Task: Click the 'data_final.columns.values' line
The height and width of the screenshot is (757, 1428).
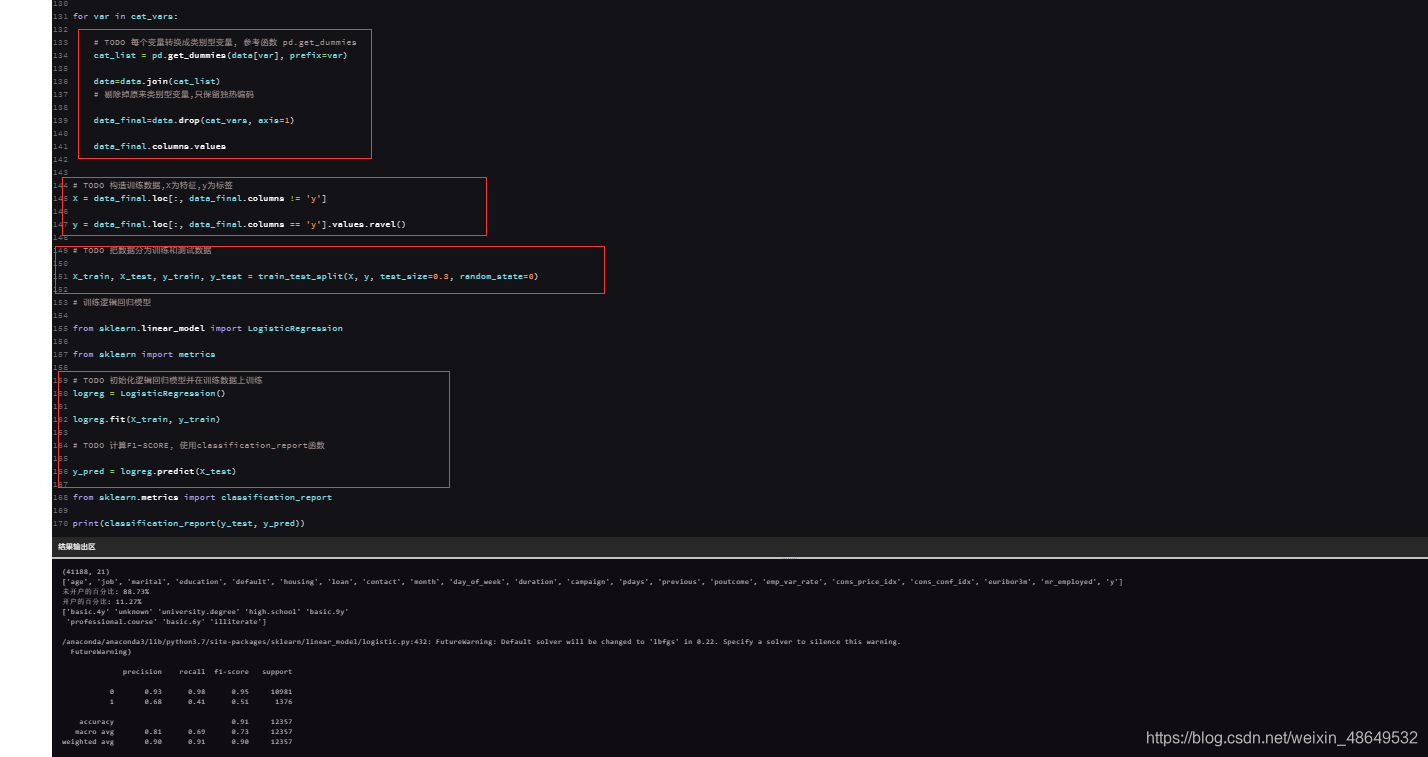Action: [160, 147]
